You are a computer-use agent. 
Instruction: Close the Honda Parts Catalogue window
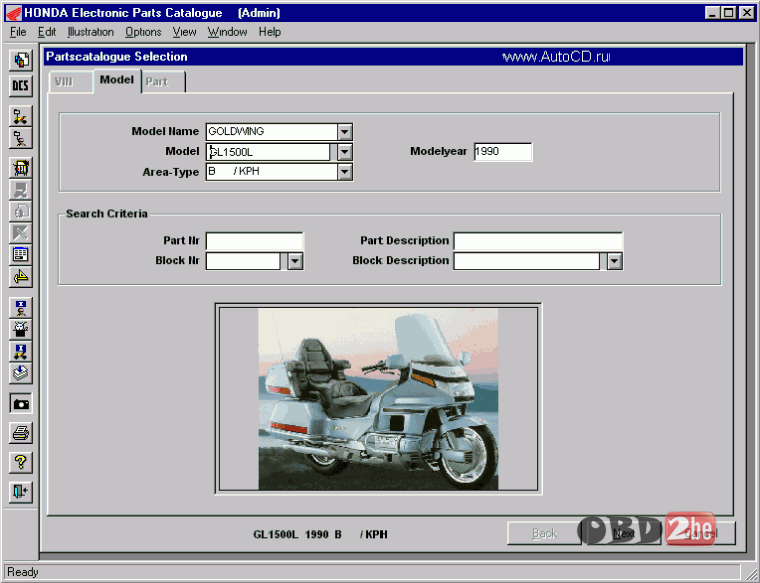[747, 13]
